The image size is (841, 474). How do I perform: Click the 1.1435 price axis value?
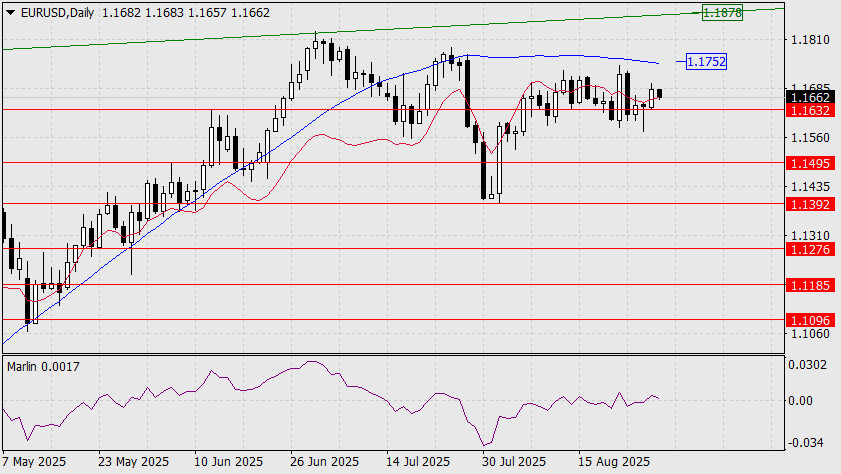[810, 187]
